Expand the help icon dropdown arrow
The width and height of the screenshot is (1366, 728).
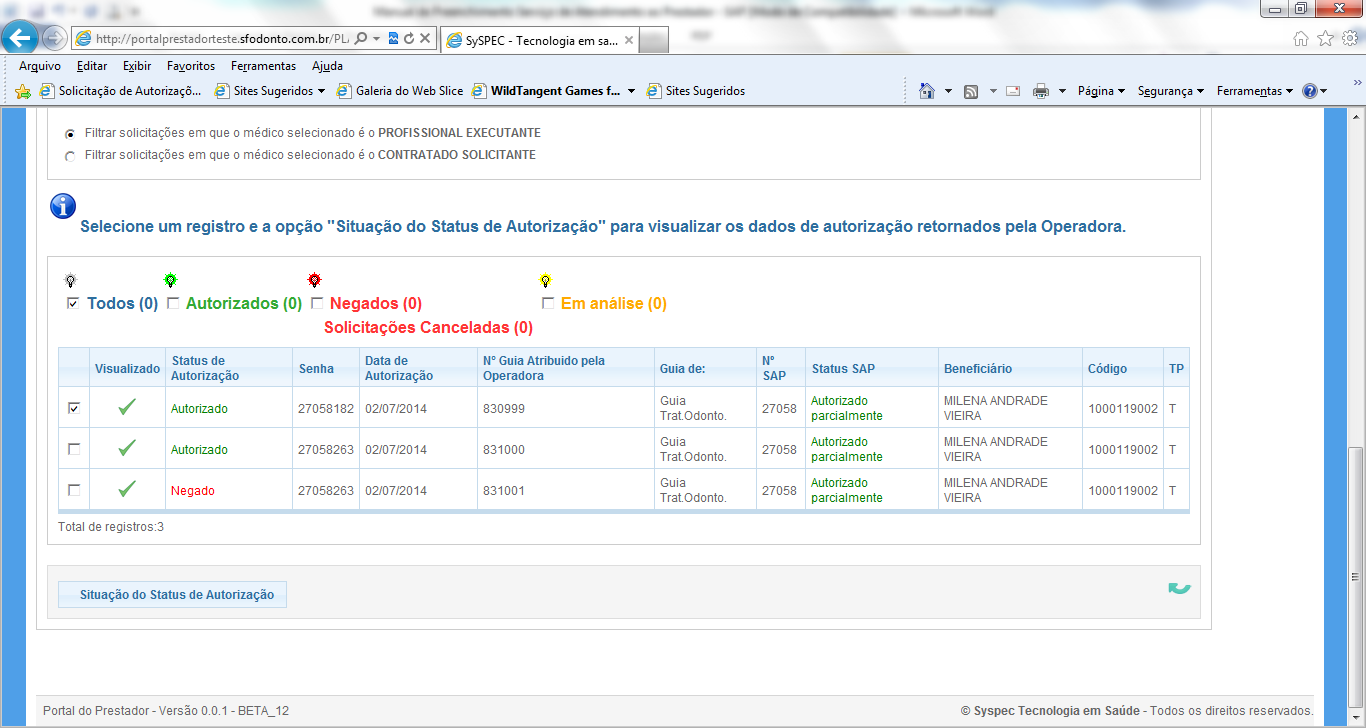tap(1324, 91)
